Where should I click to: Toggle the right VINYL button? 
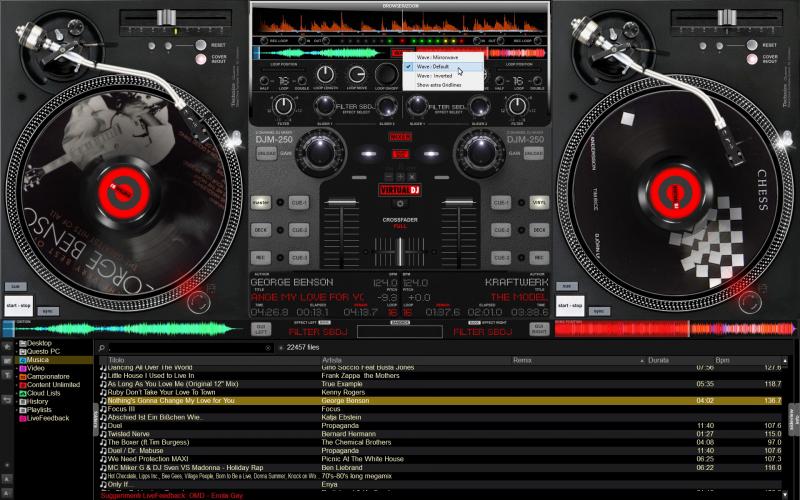point(539,203)
